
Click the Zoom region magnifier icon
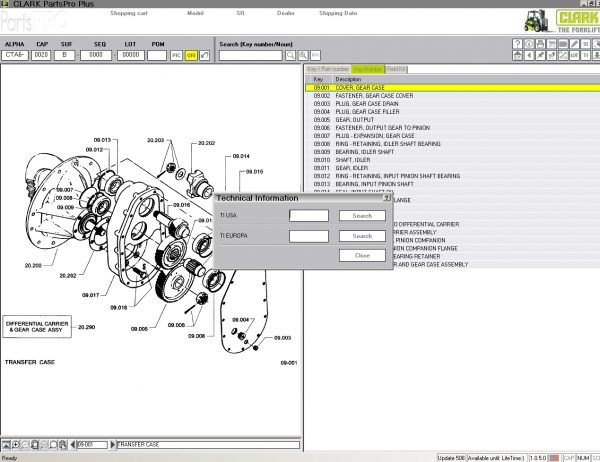(x=53, y=445)
